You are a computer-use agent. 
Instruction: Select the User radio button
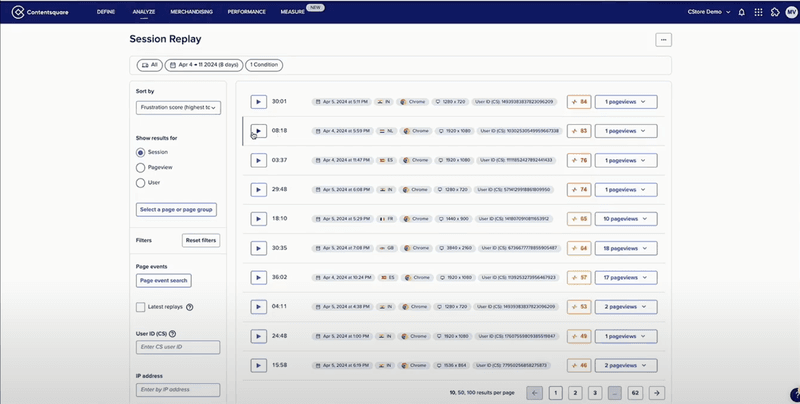tap(140, 182)
